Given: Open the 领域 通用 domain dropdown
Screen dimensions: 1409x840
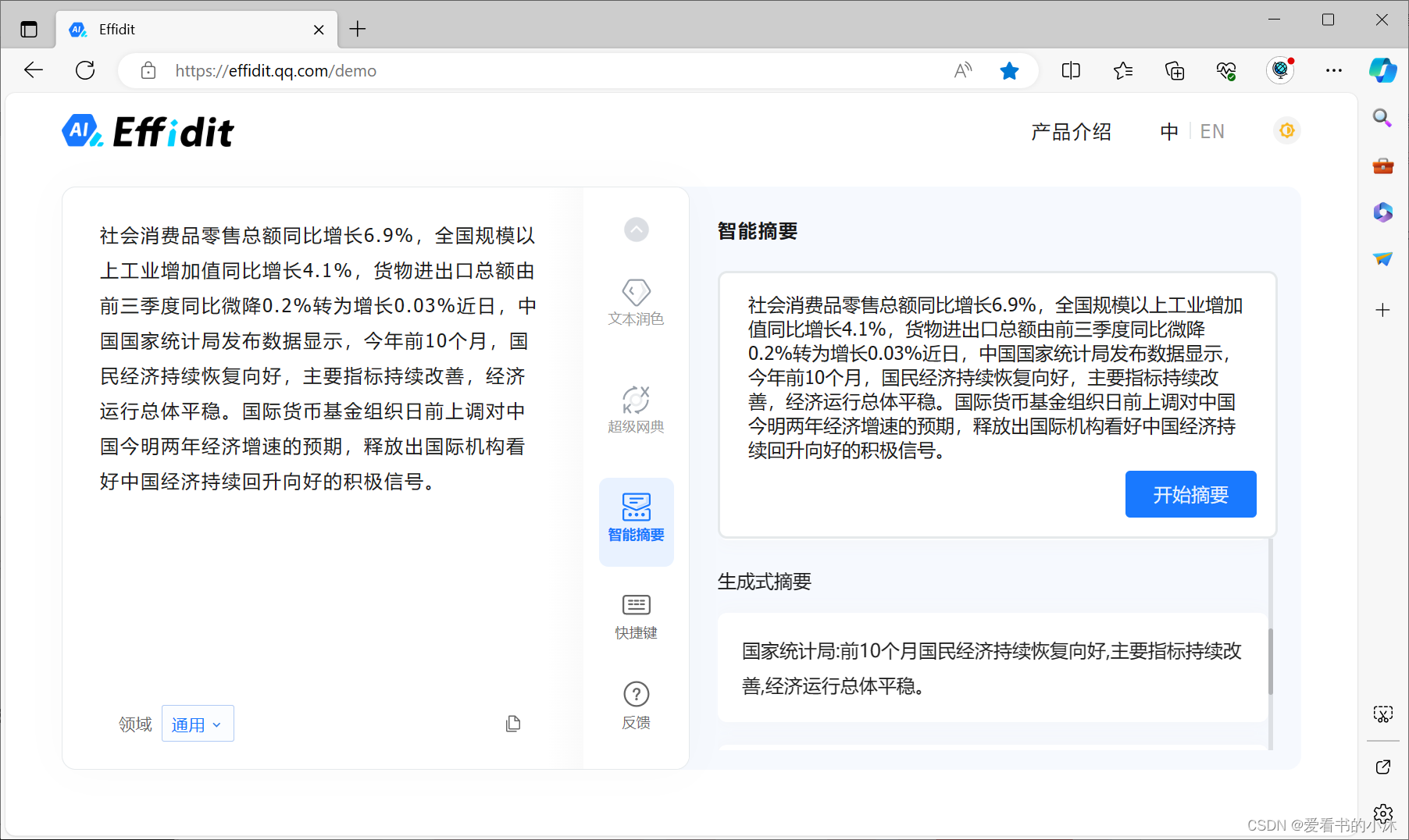Looking at the screenshot, I should (x=198, y=724).
